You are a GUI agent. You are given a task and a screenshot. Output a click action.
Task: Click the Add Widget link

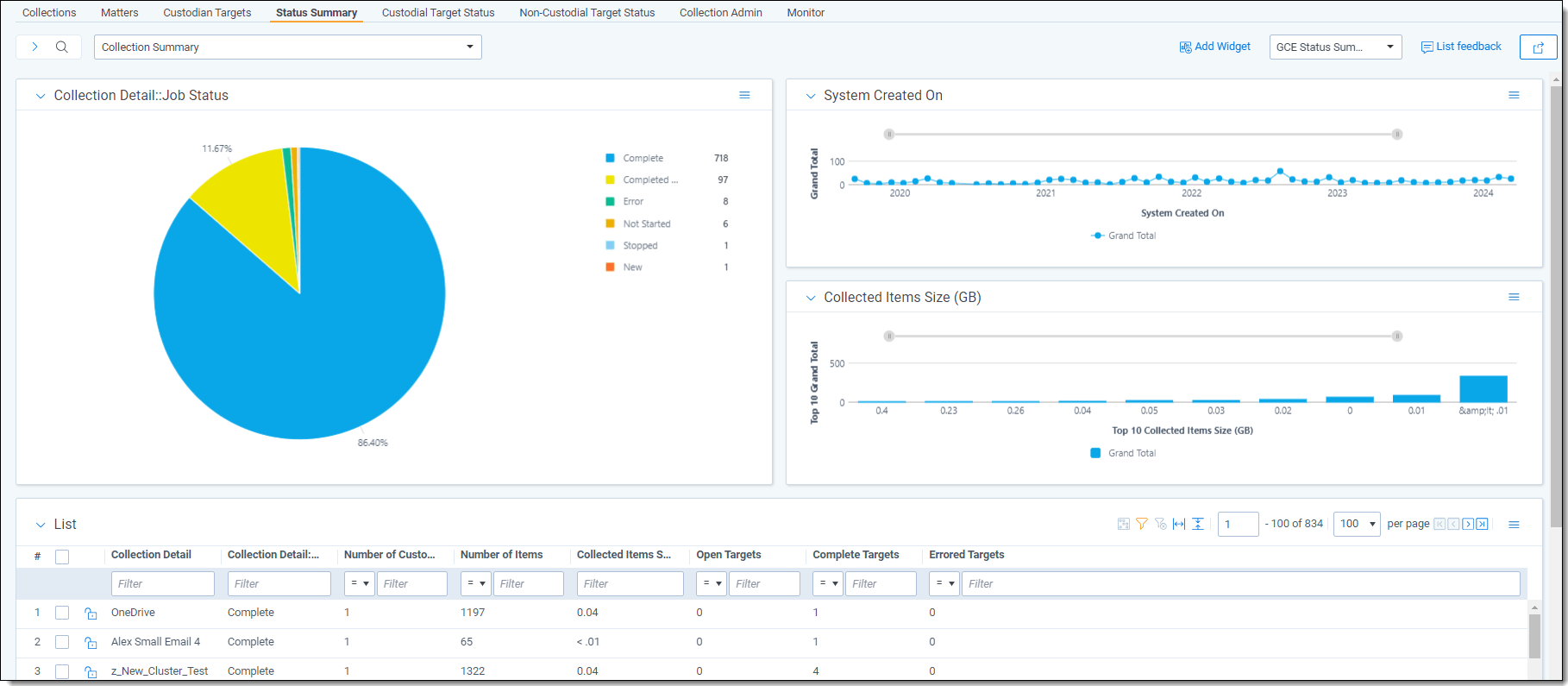(1215, 47)
